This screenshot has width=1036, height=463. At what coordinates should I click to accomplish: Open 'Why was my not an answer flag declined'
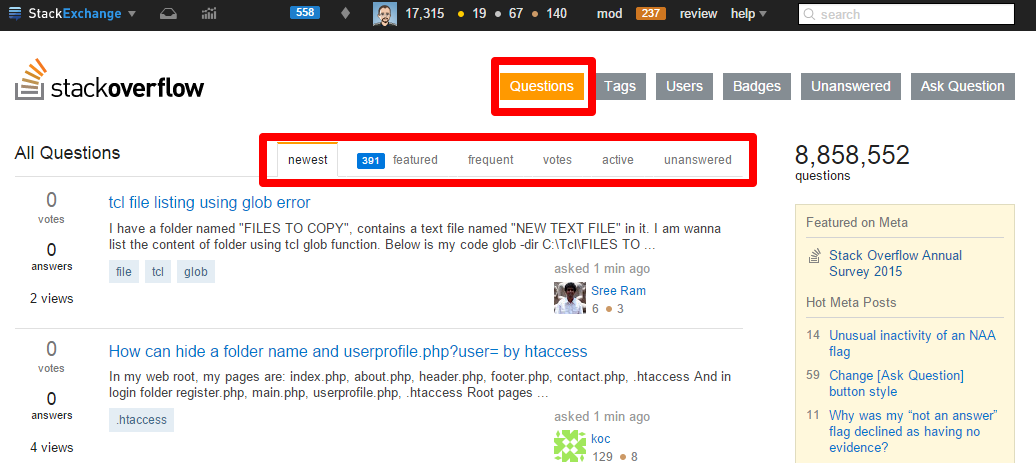tap(914, 431)
